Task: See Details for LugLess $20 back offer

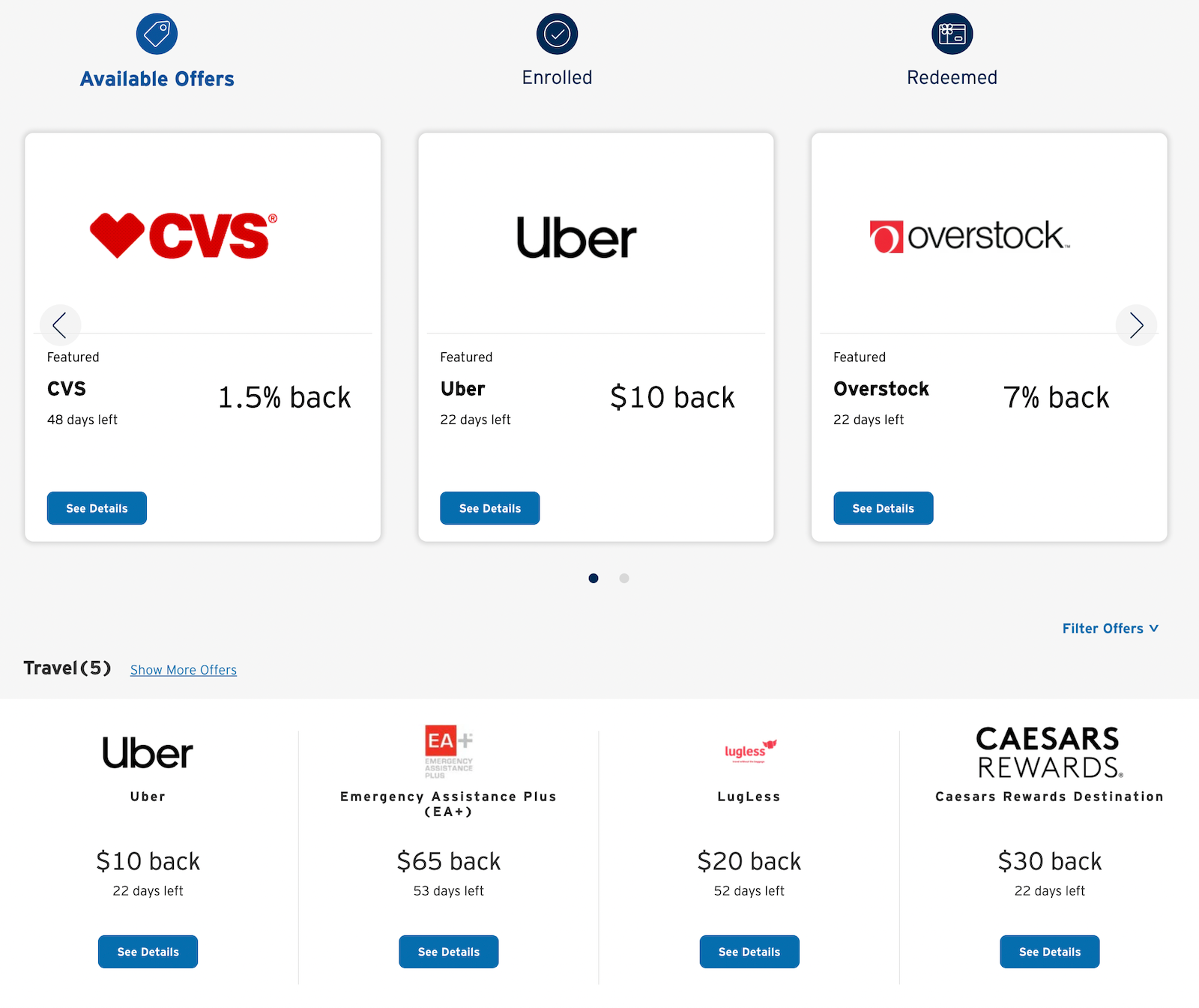Action: pyautogui.click(x=749, y=952)
